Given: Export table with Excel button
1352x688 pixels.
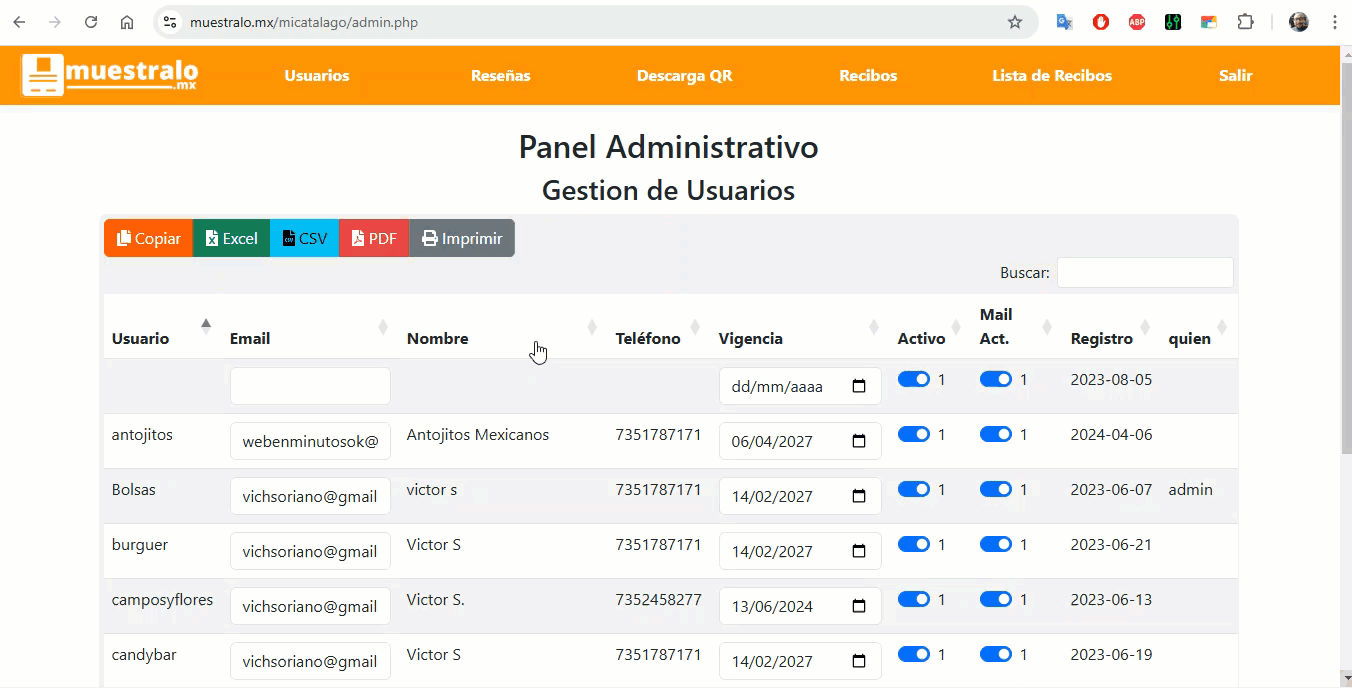Looking at the screenshot, I should [x=231, y=238].
